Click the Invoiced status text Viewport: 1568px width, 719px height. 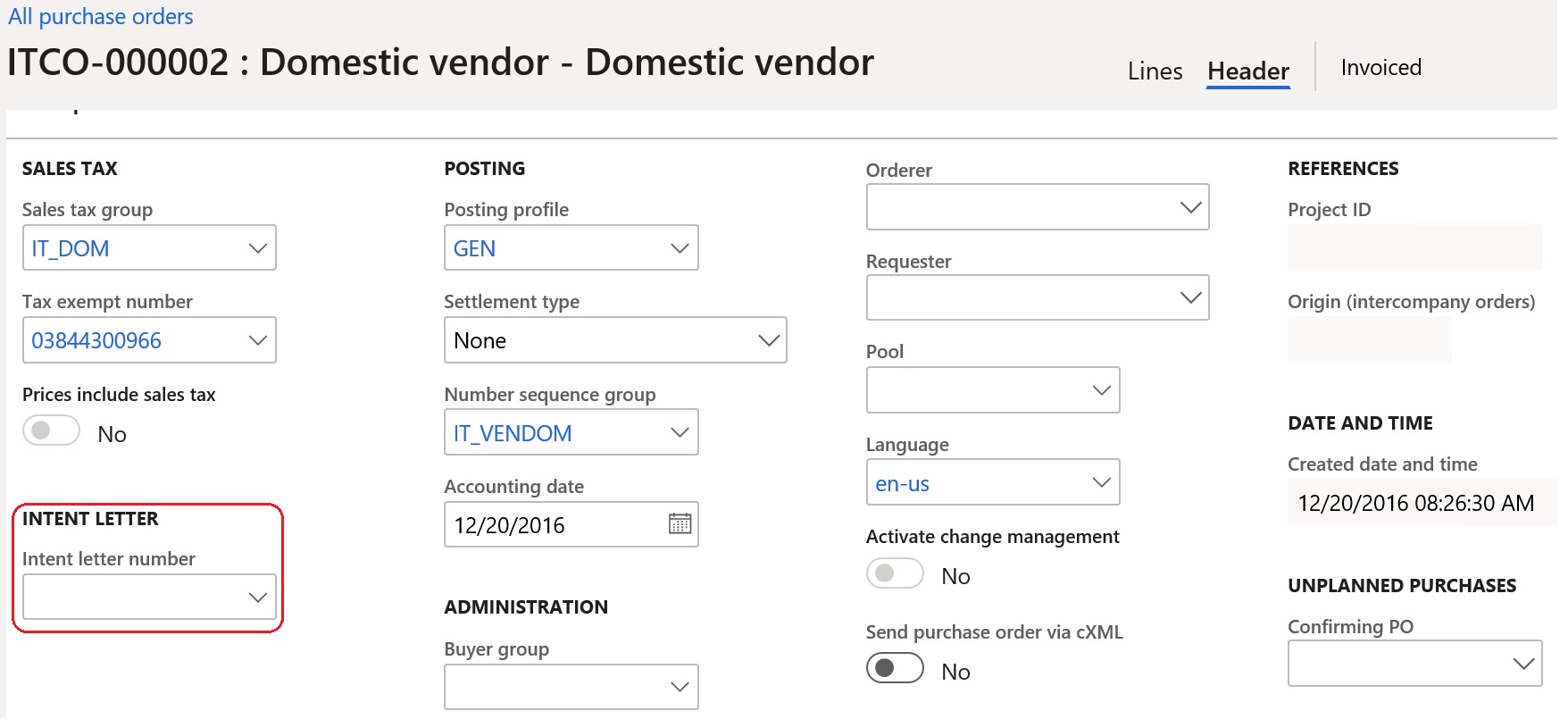[x=1380, y=68]
